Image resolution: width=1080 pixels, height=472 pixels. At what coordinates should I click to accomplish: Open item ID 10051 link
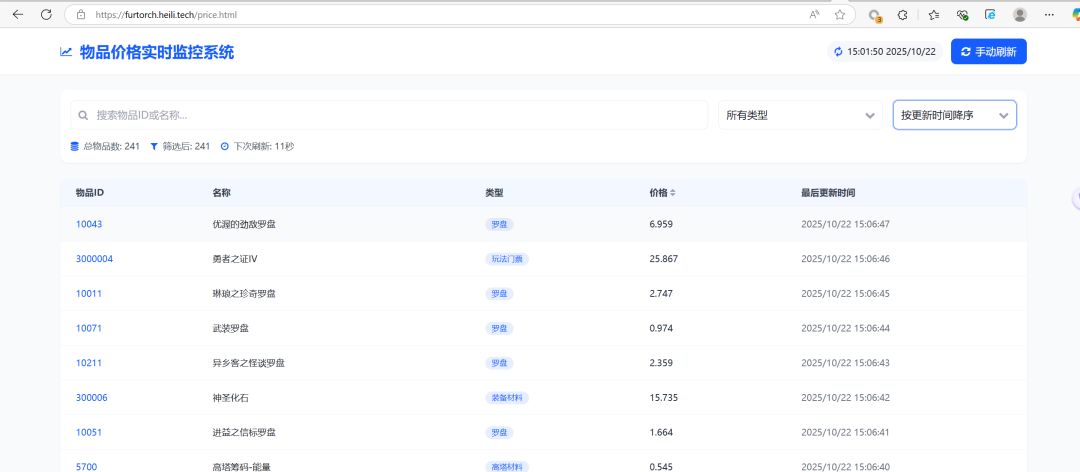(x=89, y=432)
